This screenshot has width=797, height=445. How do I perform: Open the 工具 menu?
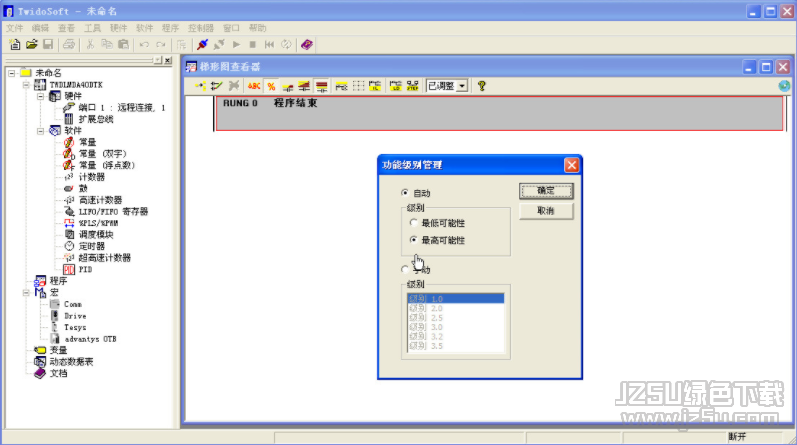point(93,28)
